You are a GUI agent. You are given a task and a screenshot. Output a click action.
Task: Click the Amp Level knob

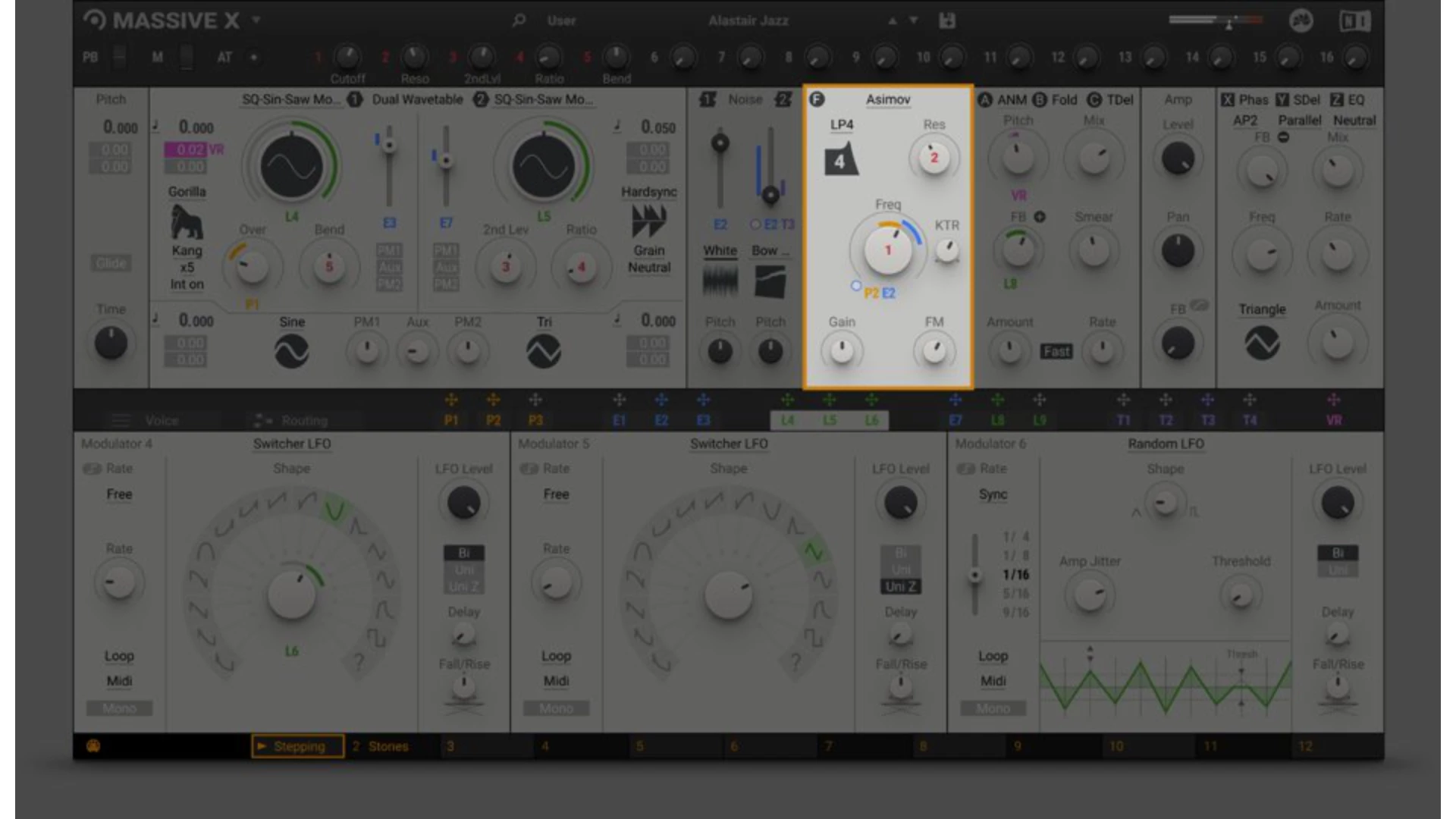click(1178, 158)
